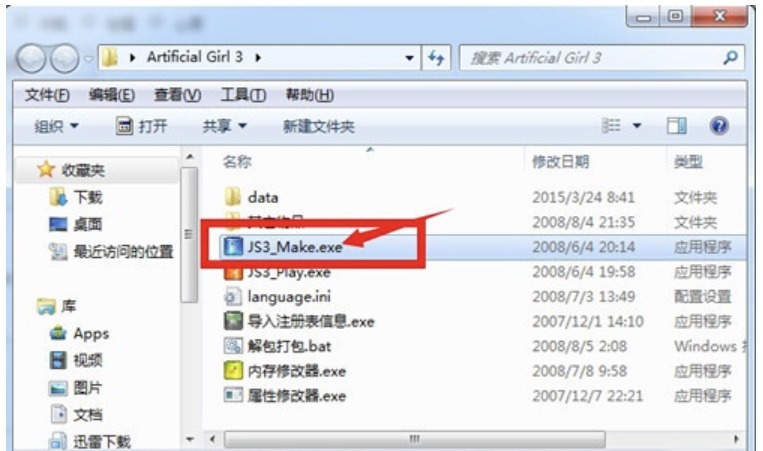Select the JS3_Play.exe application icon

pyautogui.click(x=233, y=272)
